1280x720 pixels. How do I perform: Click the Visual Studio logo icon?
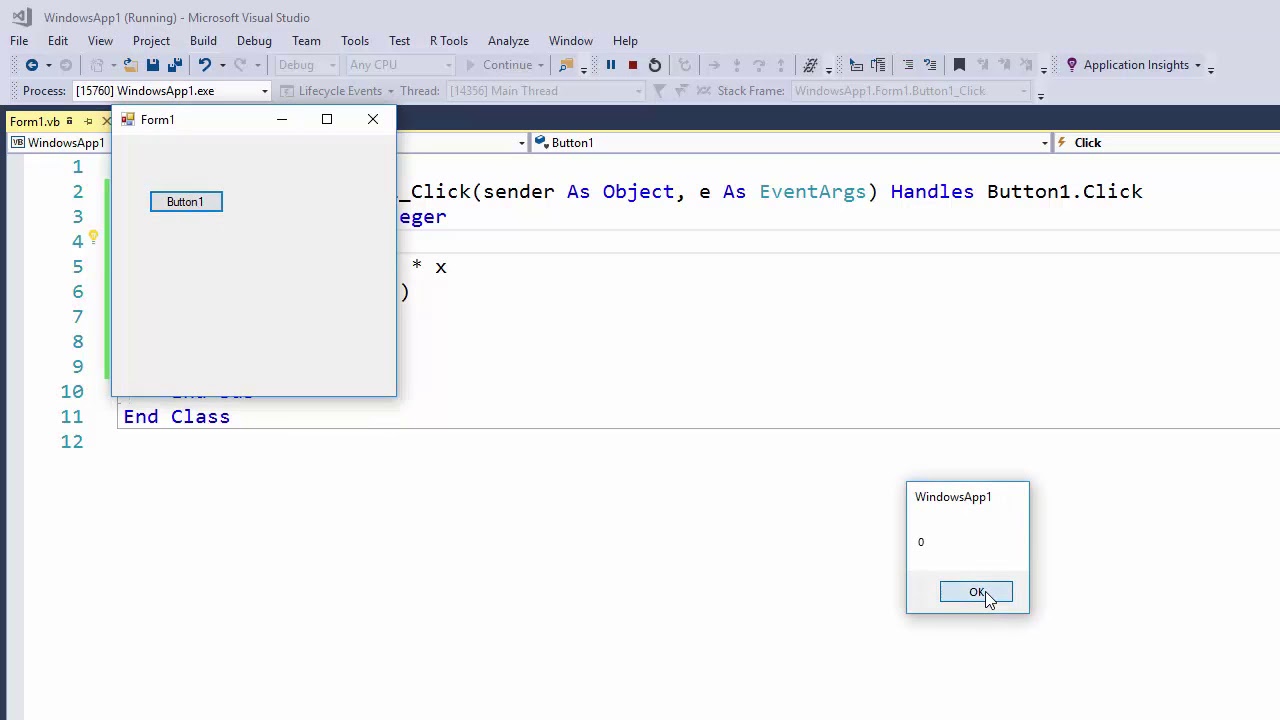21,17
